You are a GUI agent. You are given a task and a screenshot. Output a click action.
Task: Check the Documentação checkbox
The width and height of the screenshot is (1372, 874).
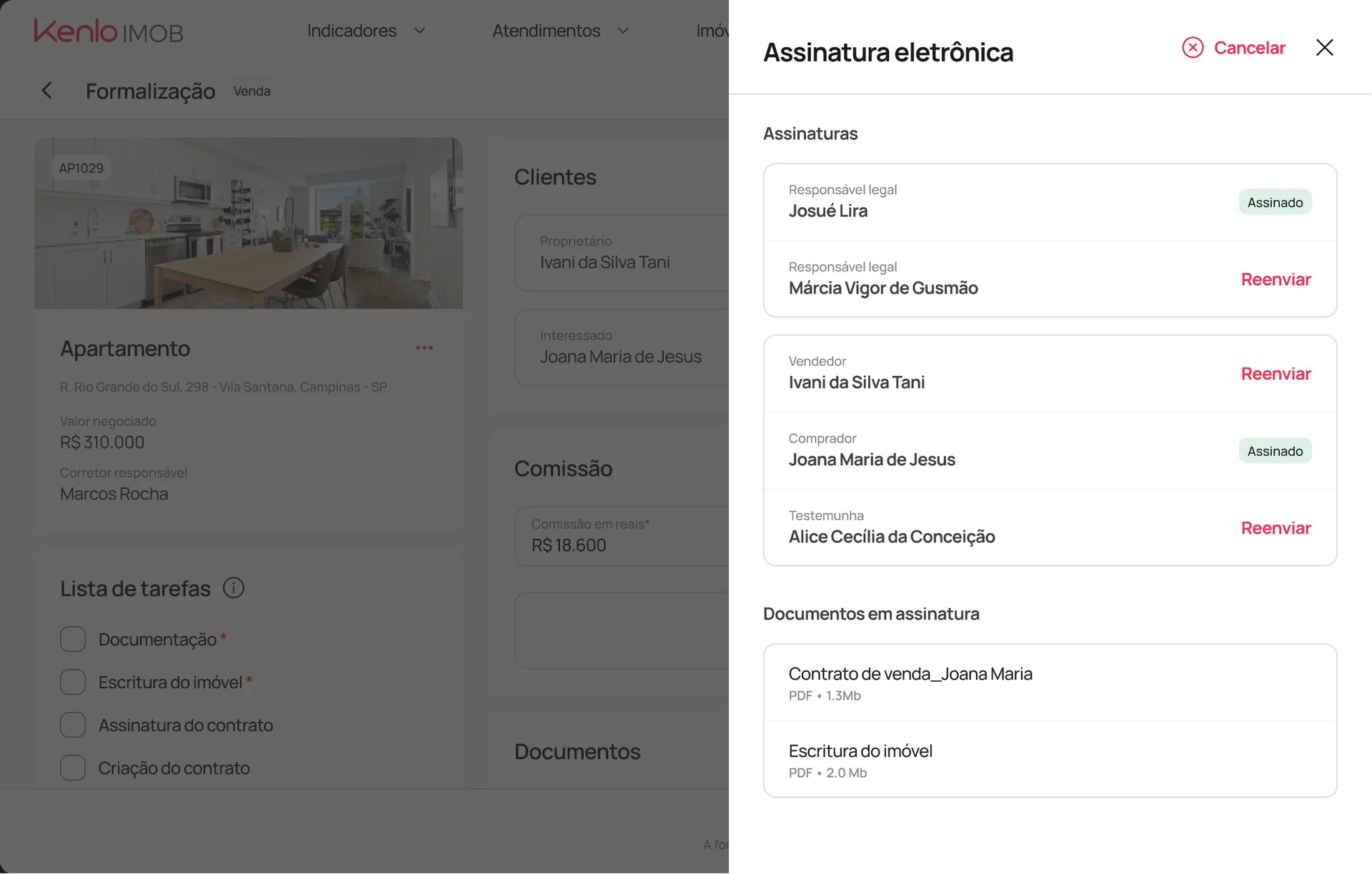click(72, 639)
